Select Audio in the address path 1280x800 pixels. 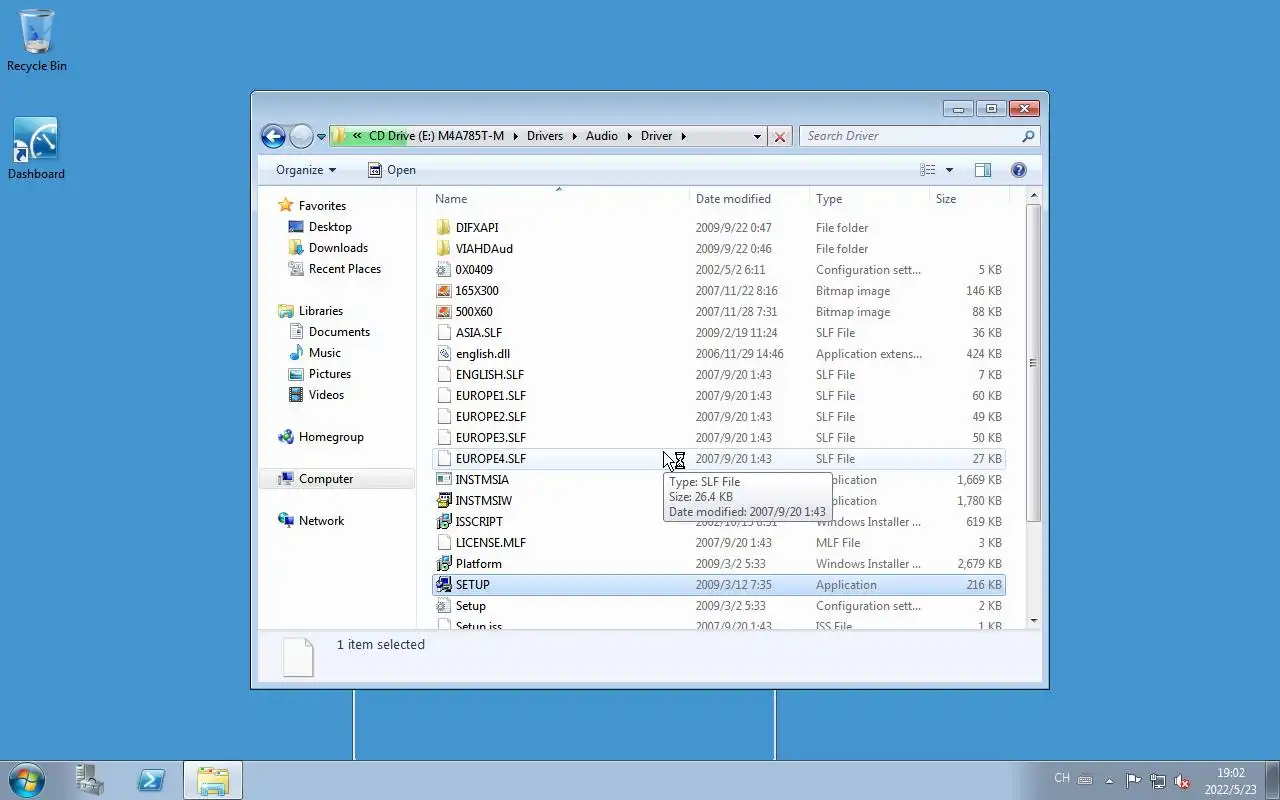click(x=602, y=136)
